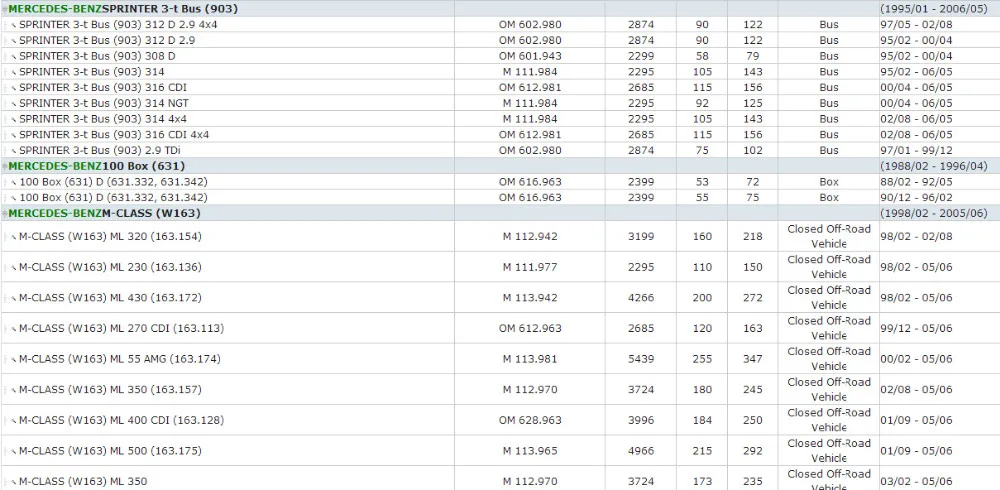Click displacement value 3199
This screenshot has height=490, width=1000.
pos(641,237)
